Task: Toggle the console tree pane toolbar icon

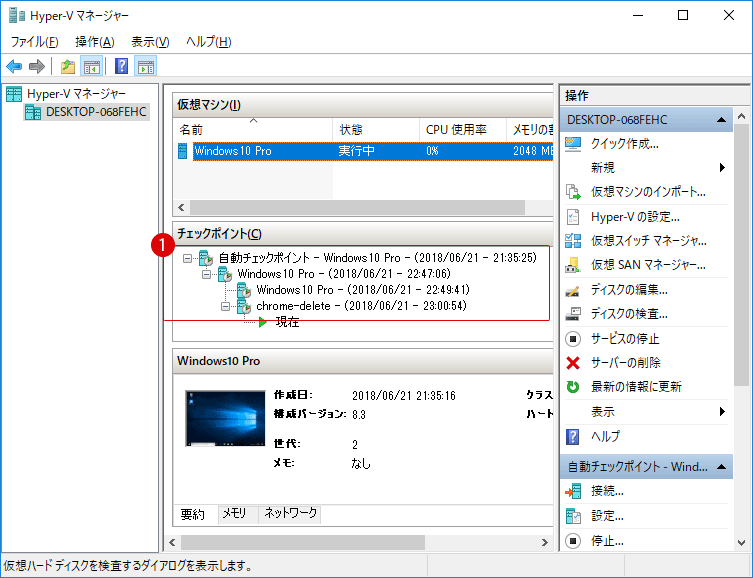Action: tap(92, 66)
